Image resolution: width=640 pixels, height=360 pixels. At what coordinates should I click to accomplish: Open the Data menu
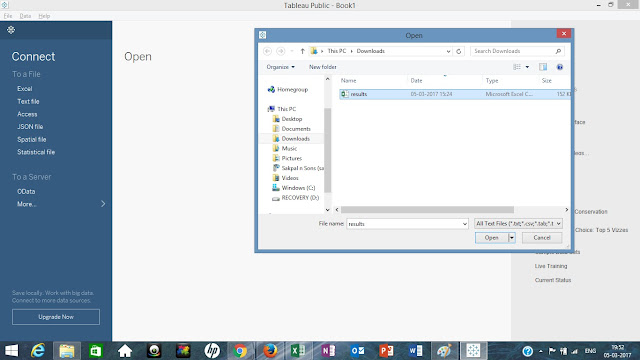click(25, 16)
